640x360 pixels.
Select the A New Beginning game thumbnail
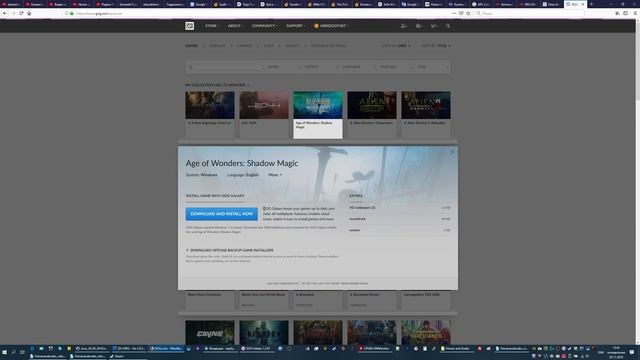pyautogui.click(x=210, y=105)
